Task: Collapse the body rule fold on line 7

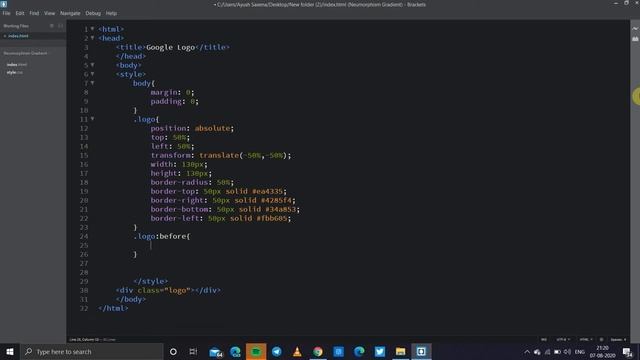Action: pos(93,82)
